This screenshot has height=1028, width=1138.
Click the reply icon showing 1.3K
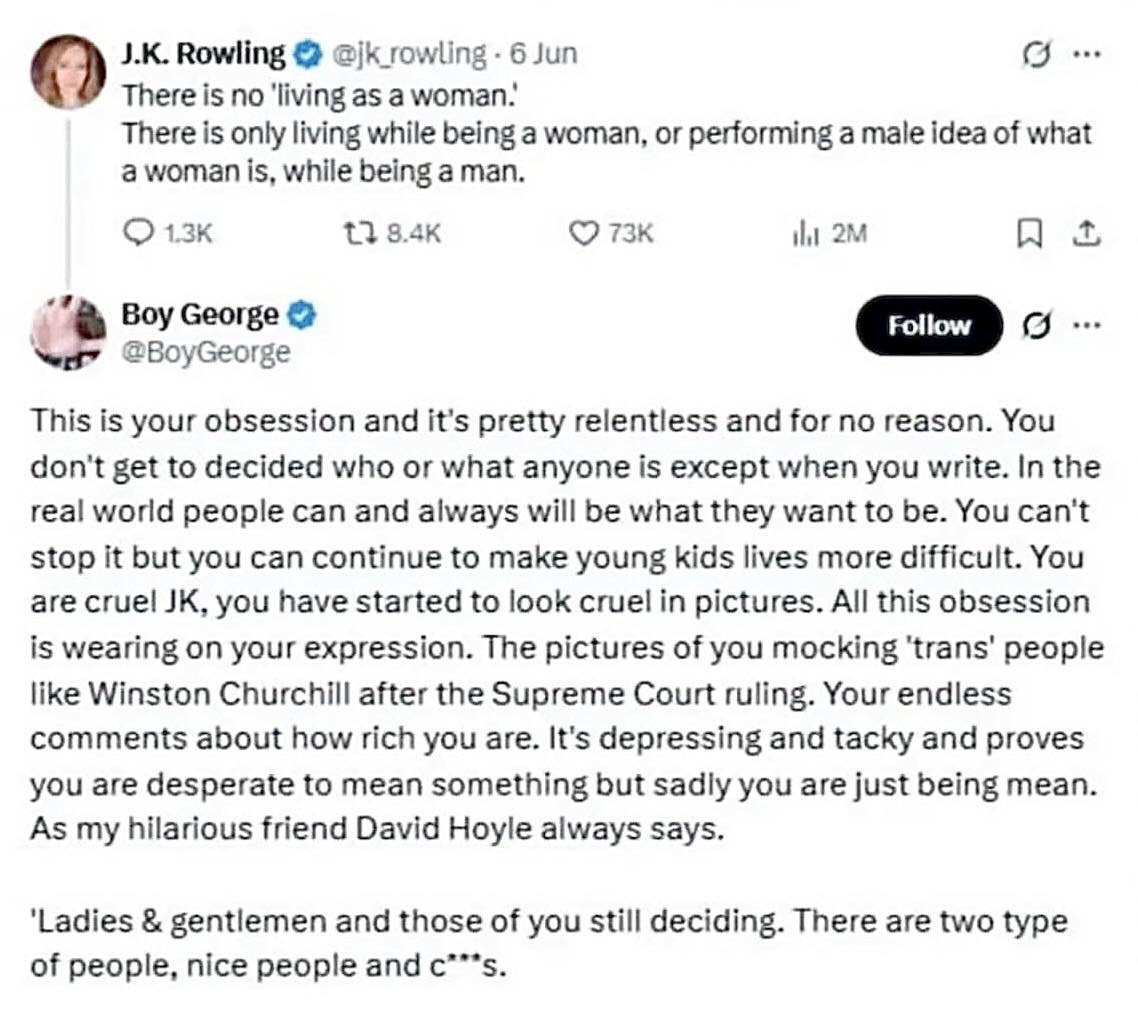136,233
